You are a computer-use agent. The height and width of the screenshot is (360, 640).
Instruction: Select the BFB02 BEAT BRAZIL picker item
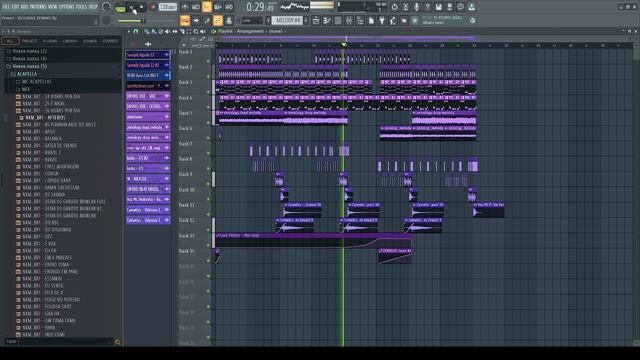coord(147,189)
